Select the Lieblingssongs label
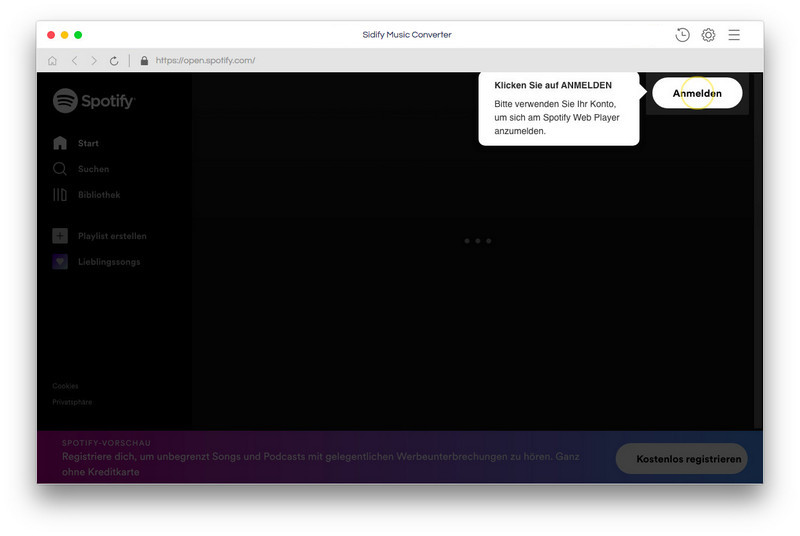This screenshot has width=800, height=536. (x=109, y=262)
